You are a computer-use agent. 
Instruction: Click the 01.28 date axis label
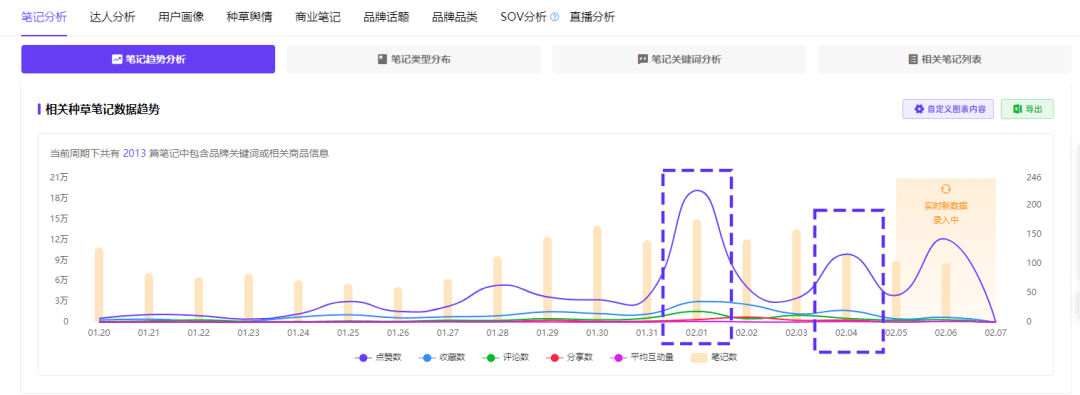pos(497,333)
